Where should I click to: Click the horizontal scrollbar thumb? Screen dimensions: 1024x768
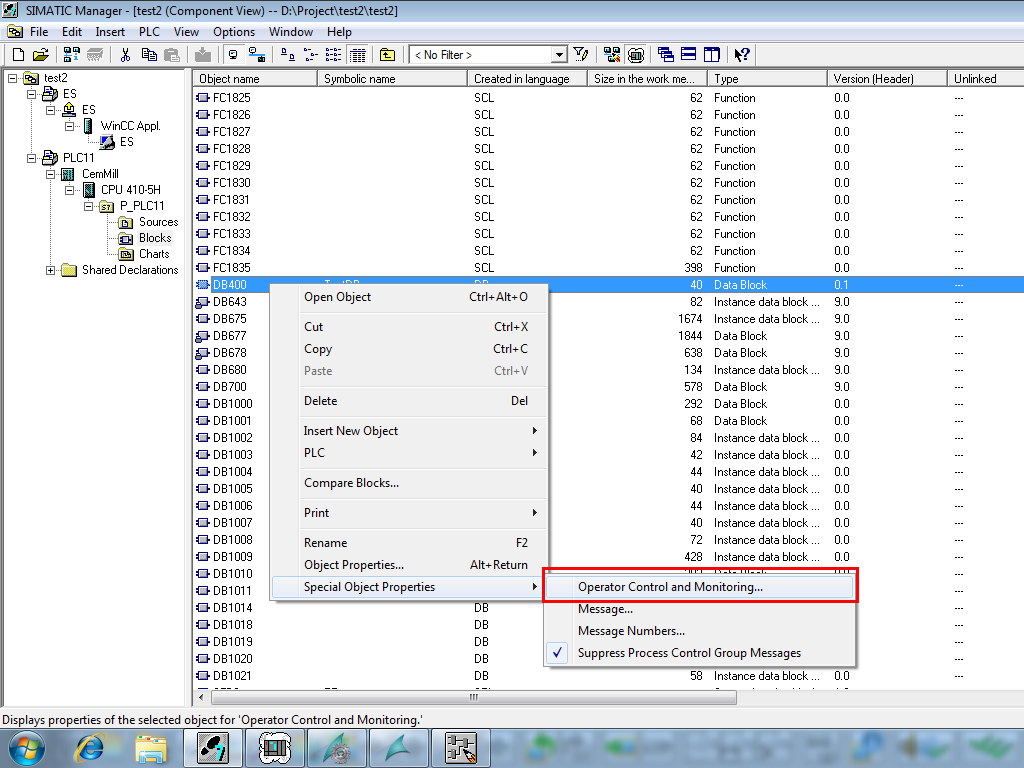(x=473, y=697)
